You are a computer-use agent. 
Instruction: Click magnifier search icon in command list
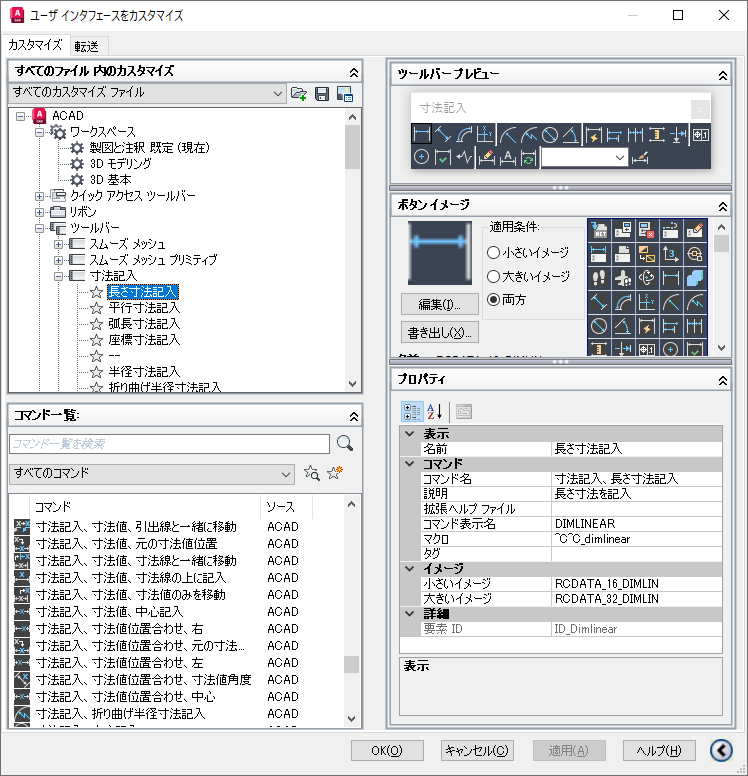tap(345, 443)
